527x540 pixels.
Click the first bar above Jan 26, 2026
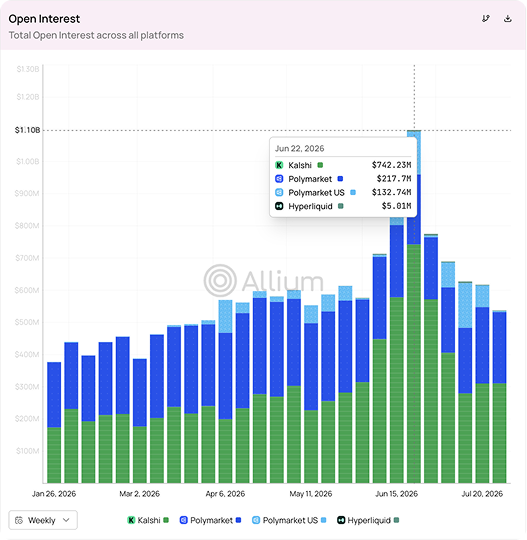(54, 423)
